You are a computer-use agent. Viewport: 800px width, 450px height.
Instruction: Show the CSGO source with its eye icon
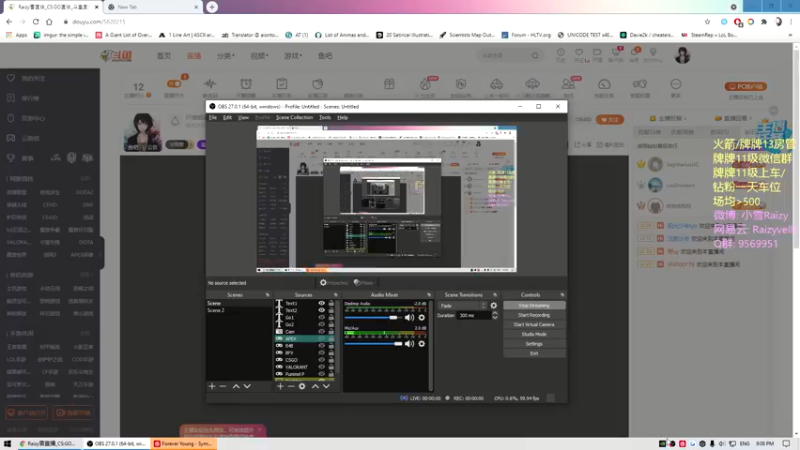[321, 360]
